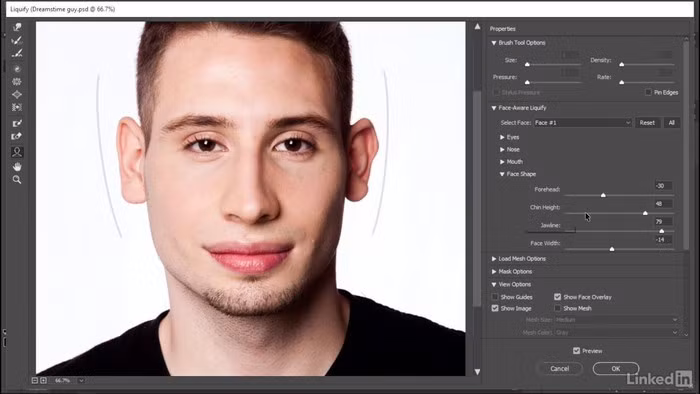The width and height of the screenshot is (700, 394).
Task: Select the Push Left tool
Action: tap(17, 108)
